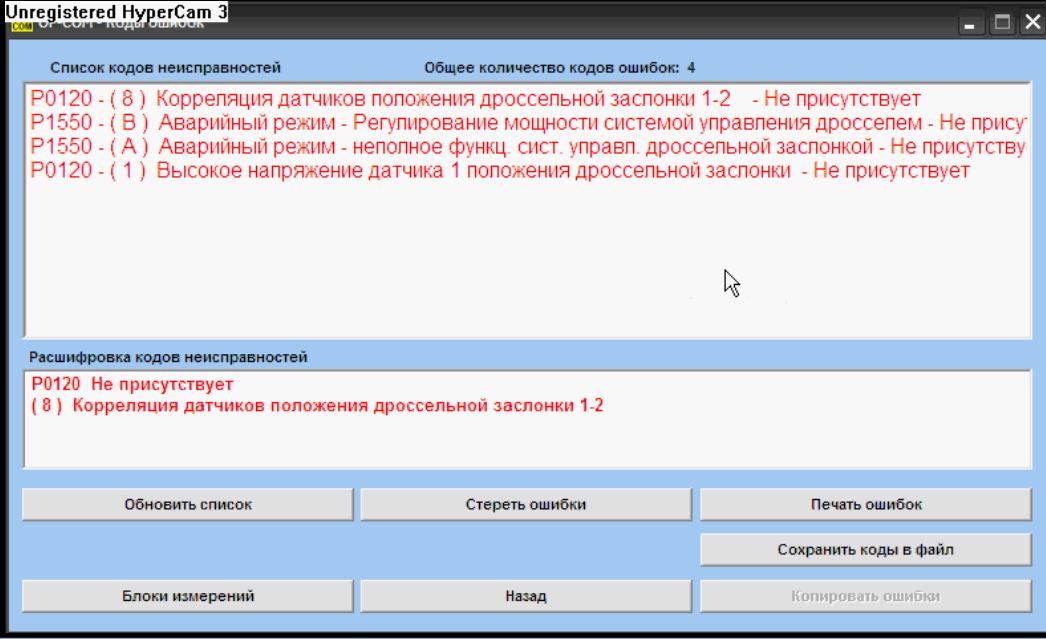Select P1550 (B) emergency mode error row
This screenshot has height=639, width=1046.
[527, 123]
